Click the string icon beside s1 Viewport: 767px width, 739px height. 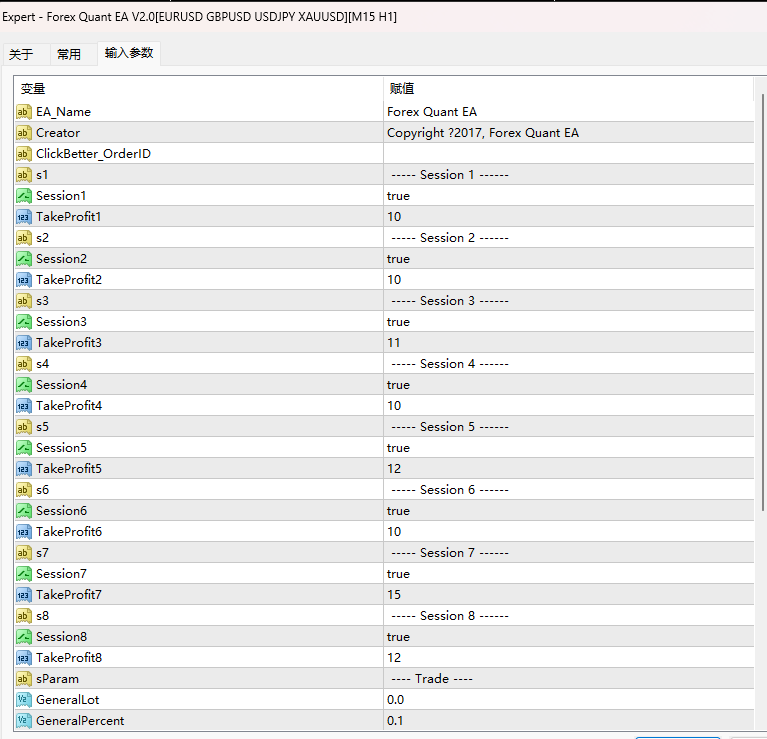(23, 175)
